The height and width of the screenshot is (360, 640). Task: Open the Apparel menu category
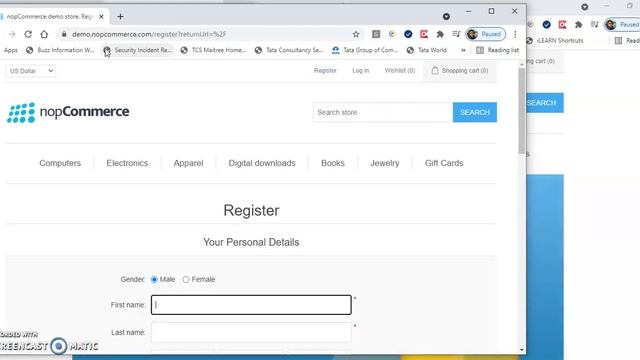[188, 163]
